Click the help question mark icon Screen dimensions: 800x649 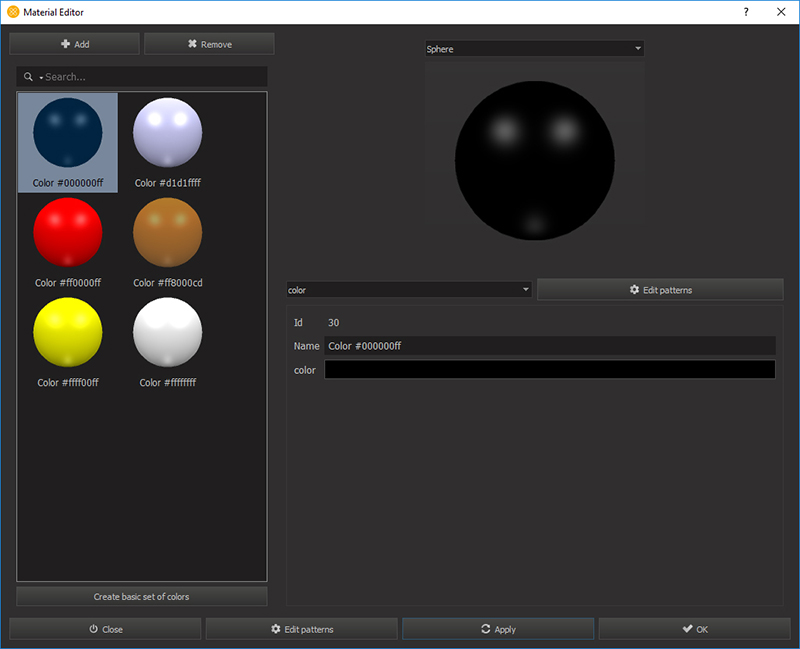746,12
